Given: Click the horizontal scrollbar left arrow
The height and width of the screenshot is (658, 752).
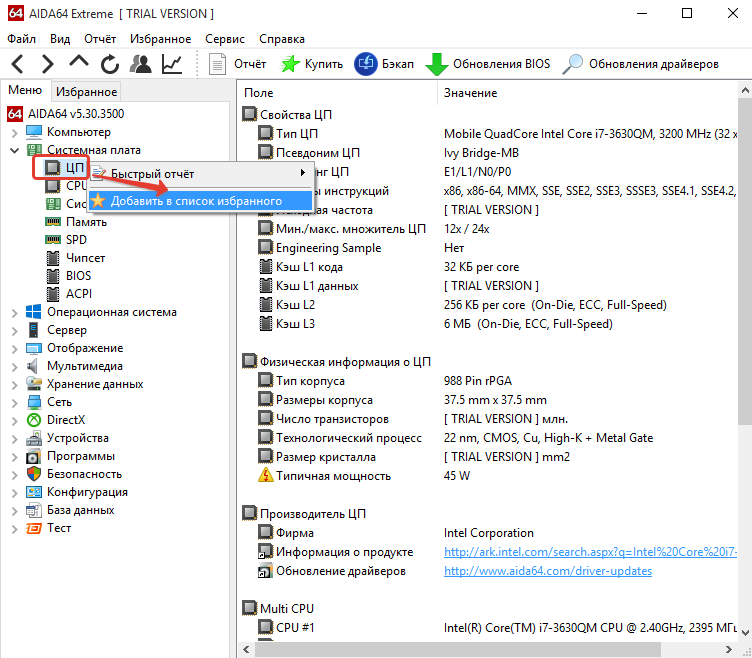Looking at the screenshot, I should click(x=247, y=649).
